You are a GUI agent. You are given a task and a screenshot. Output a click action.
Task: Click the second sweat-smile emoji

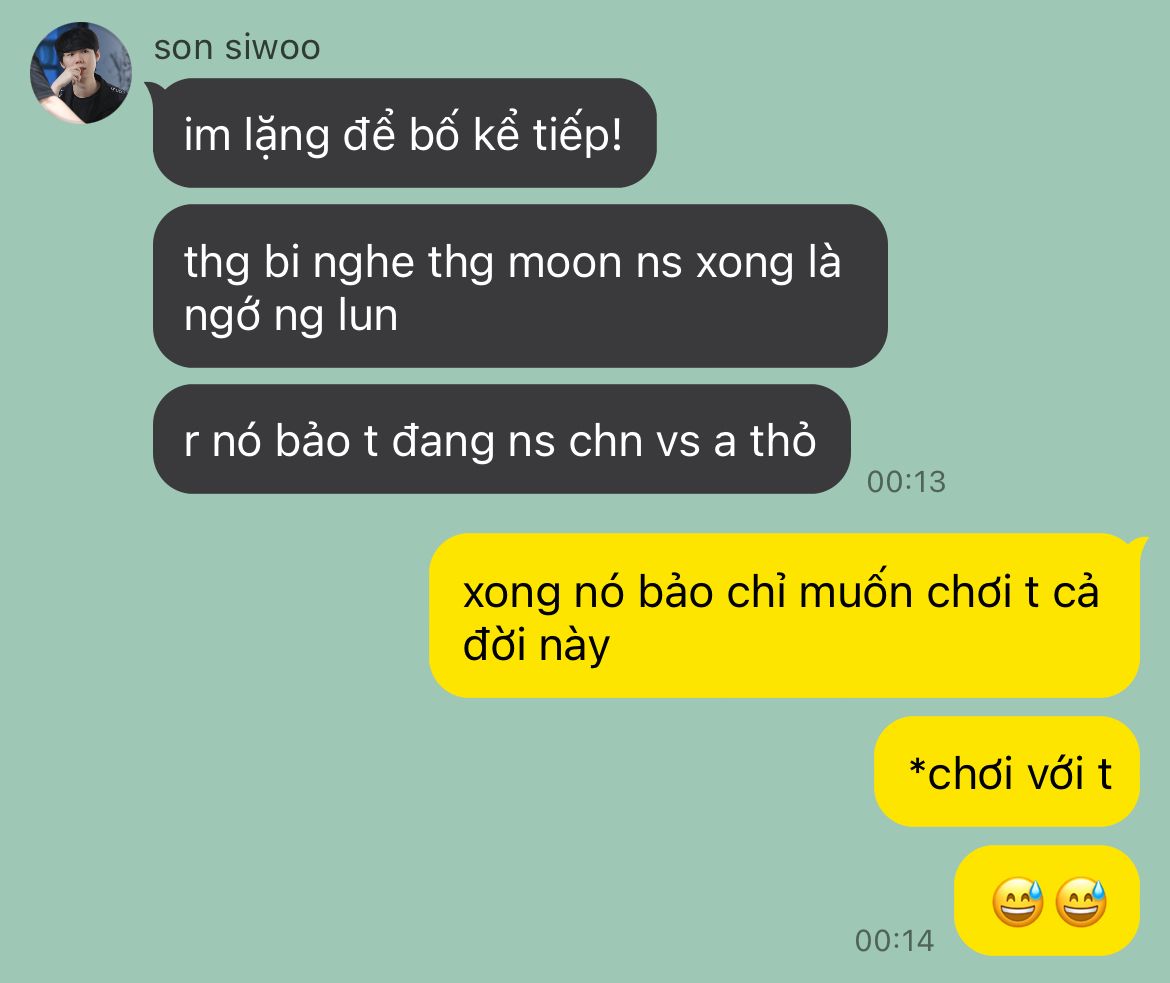1081,902
